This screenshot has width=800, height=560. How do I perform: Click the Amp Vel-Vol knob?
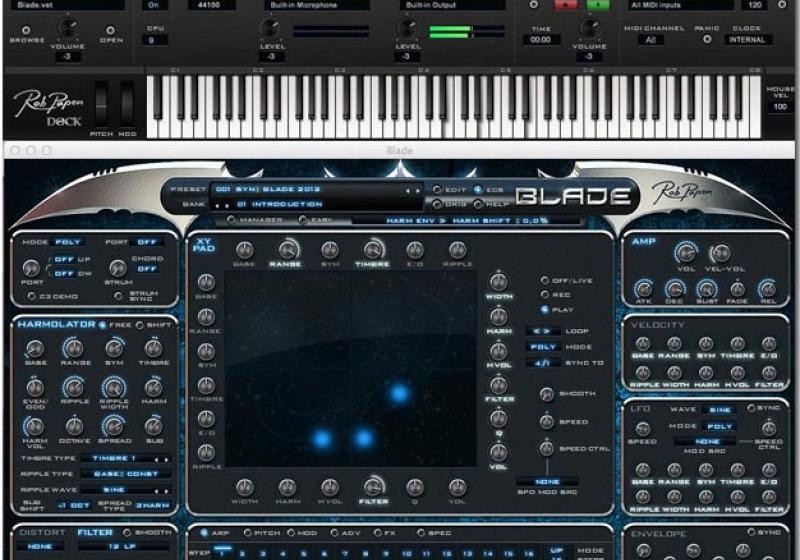click(x=720, y=252)
